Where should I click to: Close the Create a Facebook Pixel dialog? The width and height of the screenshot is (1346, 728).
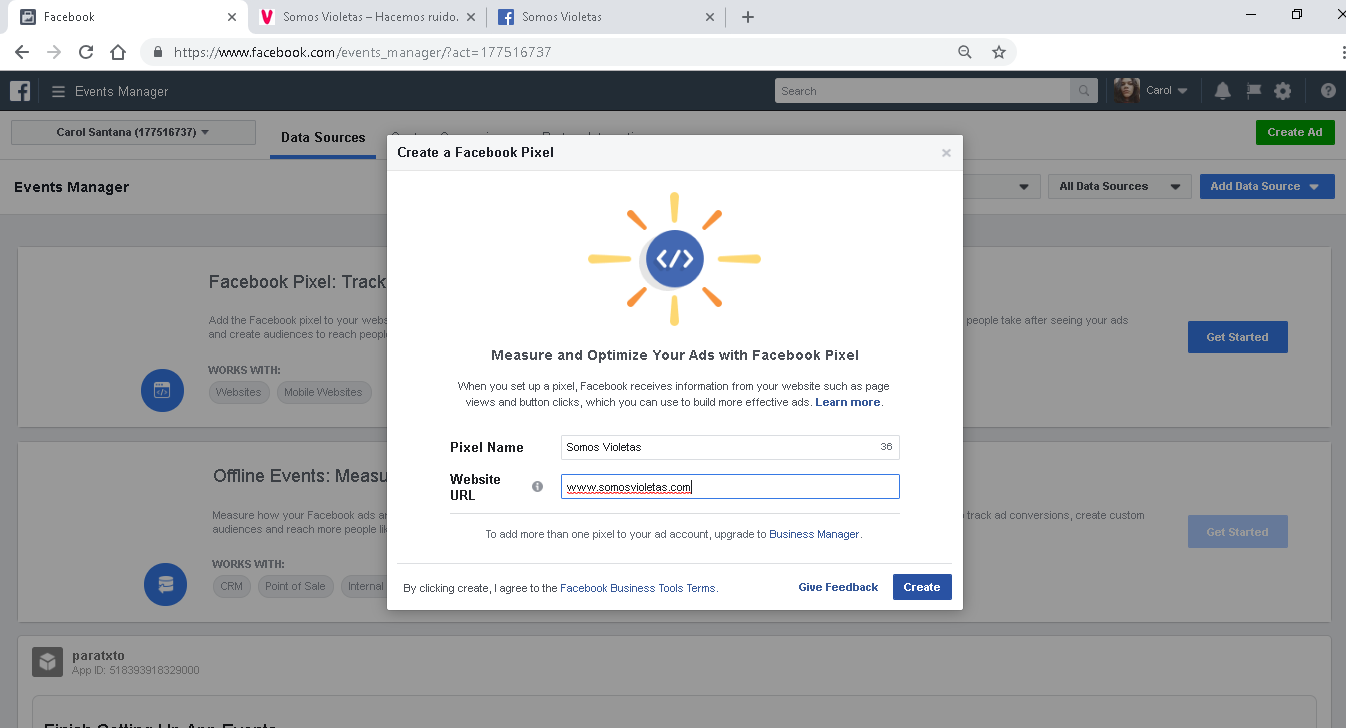point(946,153)
